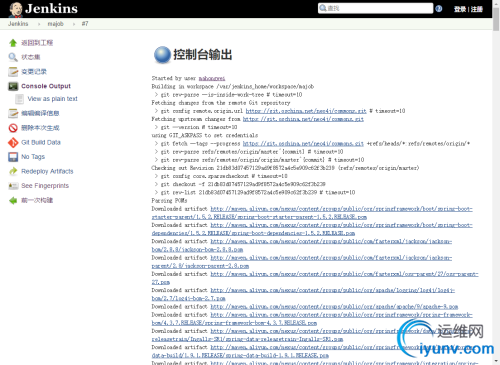
Task: Open View as plain text
Action: tap(52, 99)
